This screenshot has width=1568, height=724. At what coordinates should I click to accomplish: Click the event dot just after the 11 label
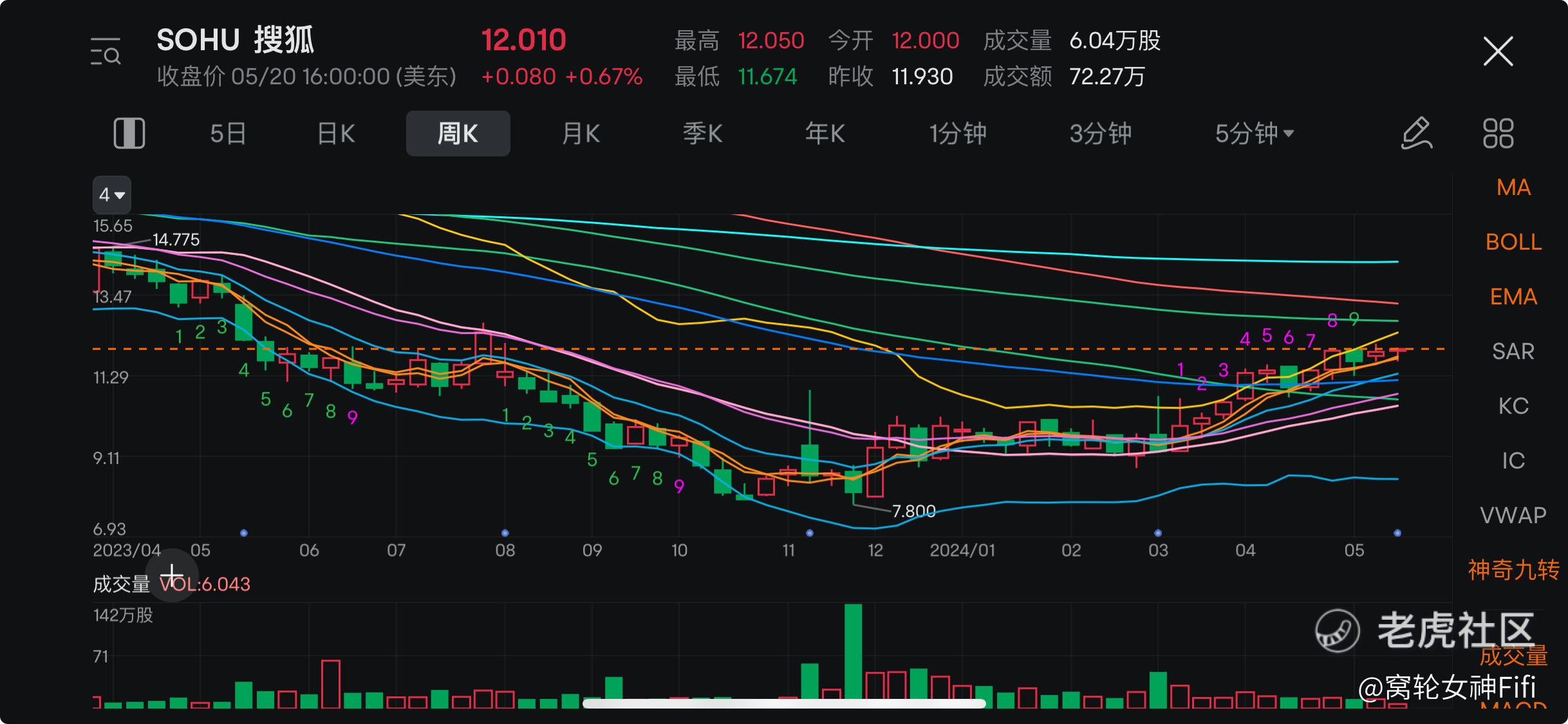810,533
